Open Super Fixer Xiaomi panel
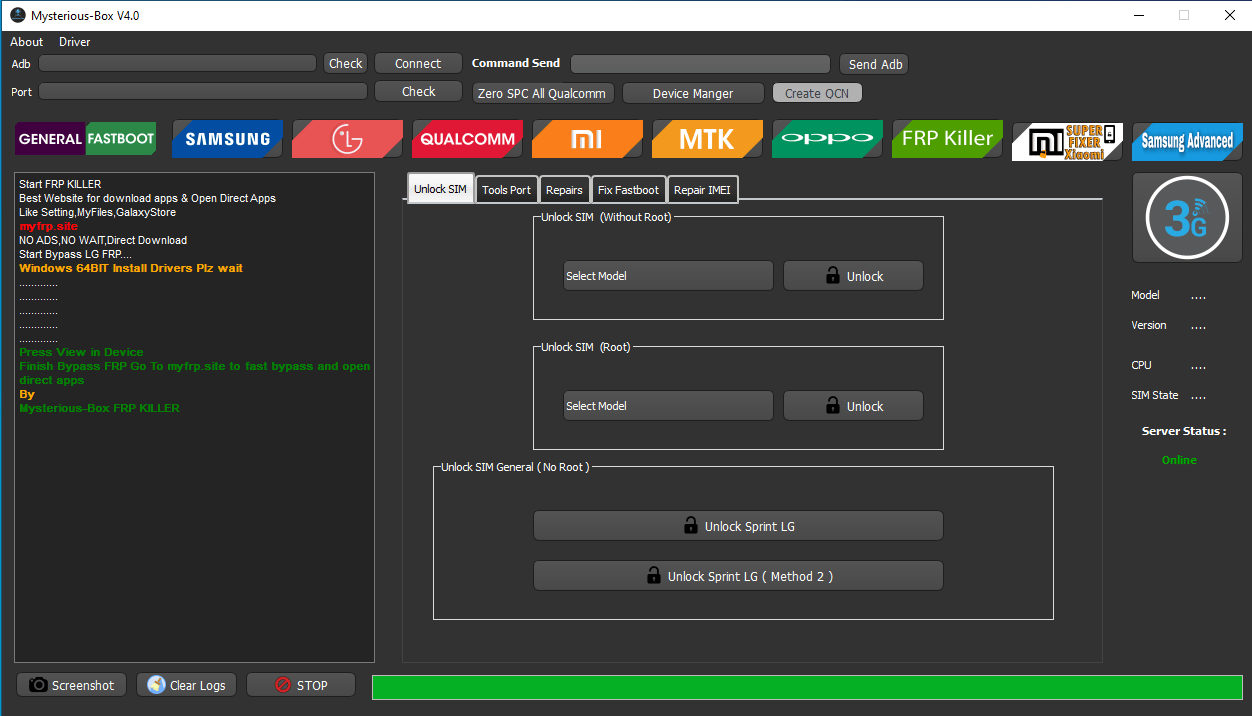1252x716 pixels. click(x=1067, y=139)
